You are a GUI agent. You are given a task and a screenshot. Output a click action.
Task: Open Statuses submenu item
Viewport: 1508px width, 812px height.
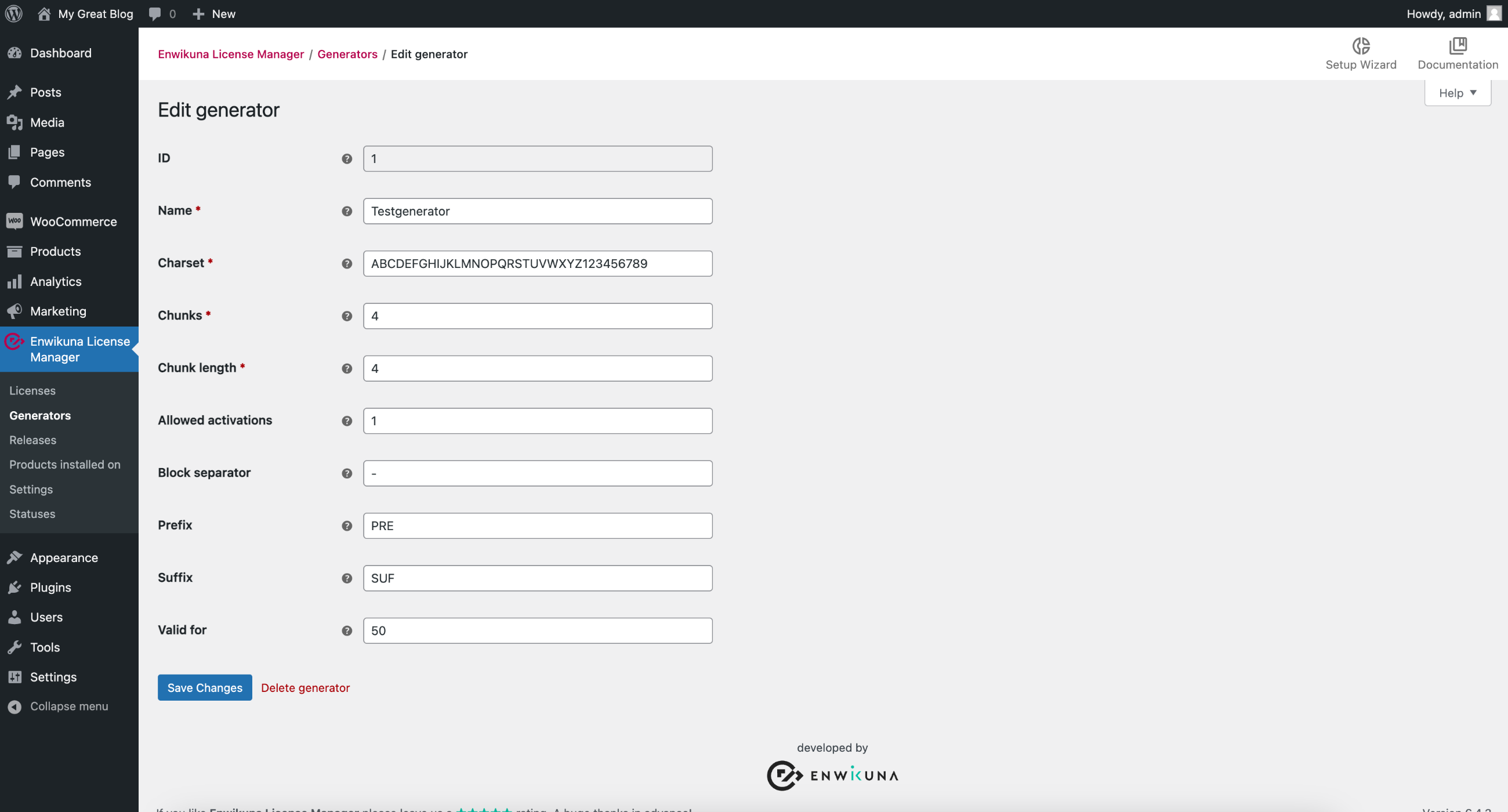tap(32, 513)
